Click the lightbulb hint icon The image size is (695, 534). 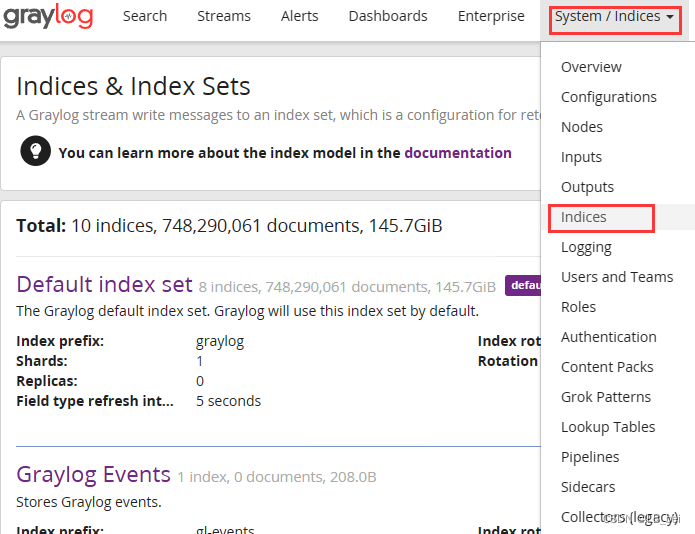tap(35, 152)
